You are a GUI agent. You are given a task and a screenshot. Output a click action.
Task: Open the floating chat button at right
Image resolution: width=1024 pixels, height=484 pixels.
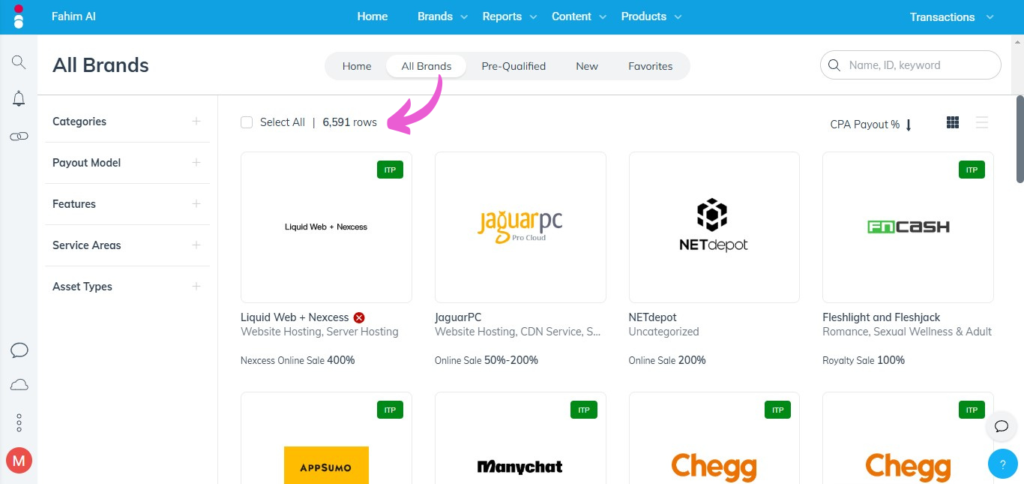1002,427
